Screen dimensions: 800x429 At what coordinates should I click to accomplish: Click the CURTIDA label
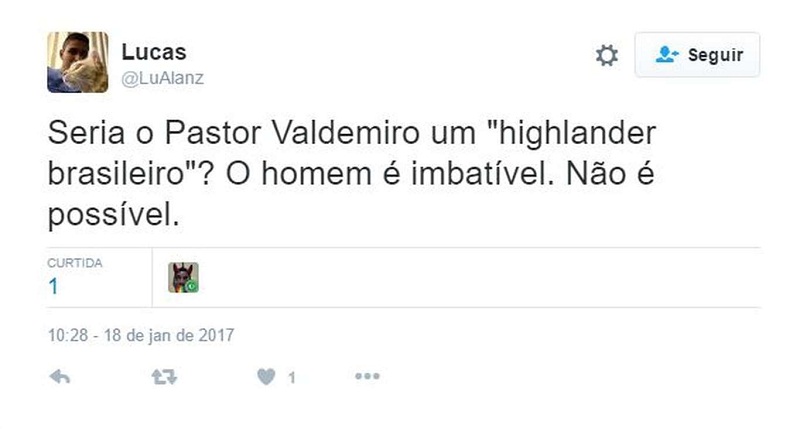[74, 263]
